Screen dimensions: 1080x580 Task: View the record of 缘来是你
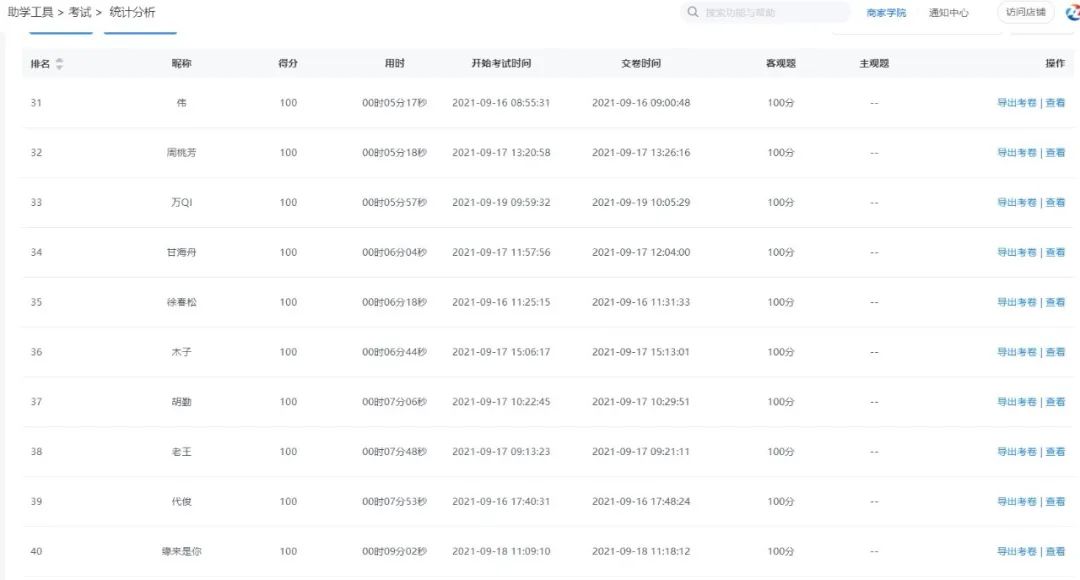click(x=1055, y=552)
